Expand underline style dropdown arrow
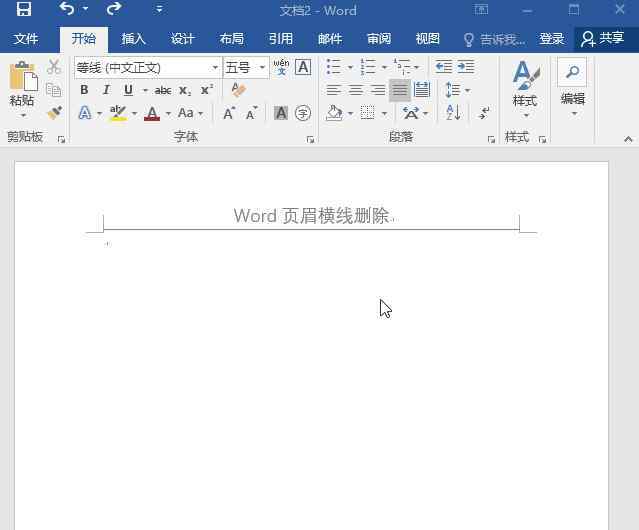Viewport: 639px width, 530px height. coord(145,90)
